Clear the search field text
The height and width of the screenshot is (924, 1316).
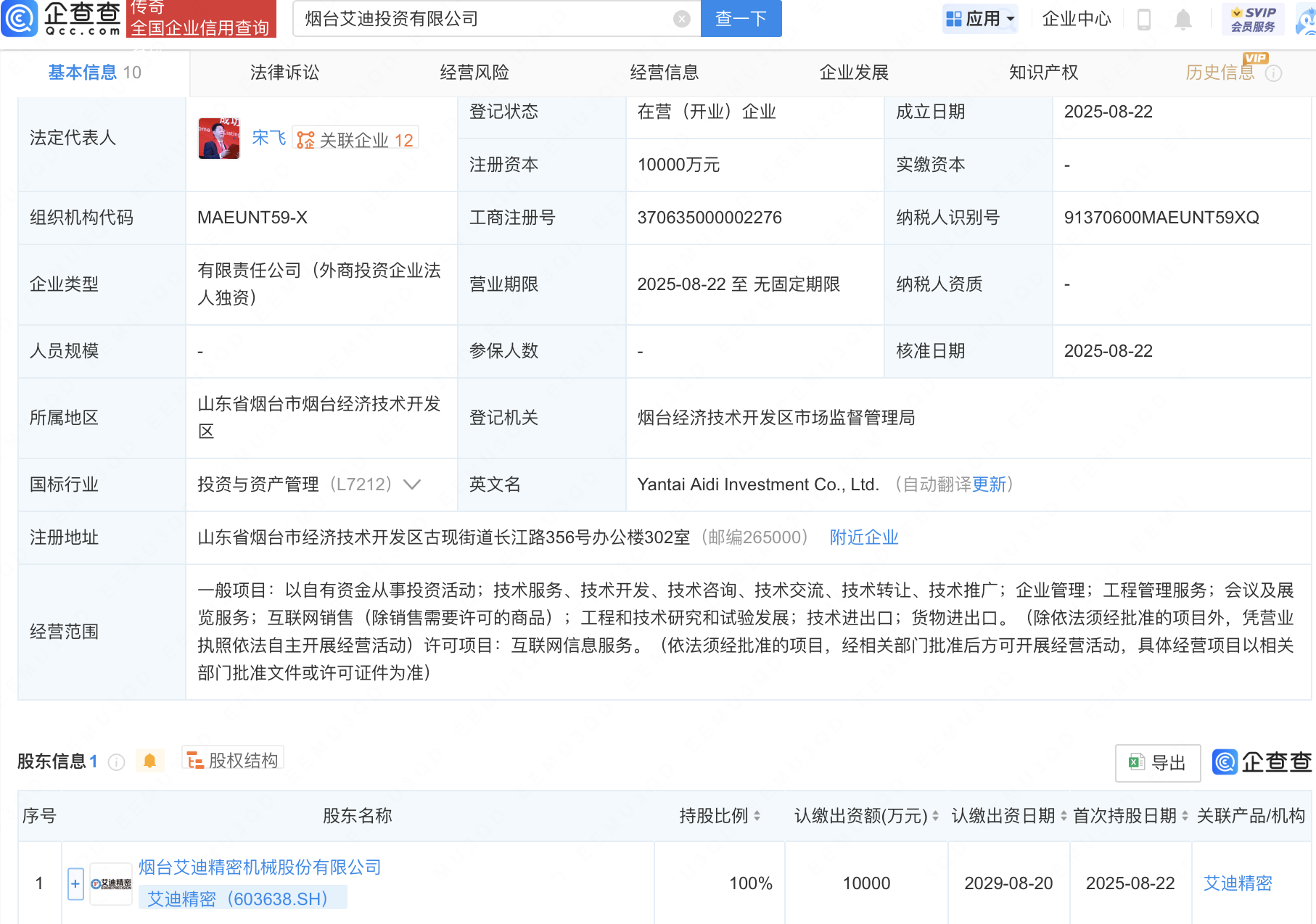[681, 19]
